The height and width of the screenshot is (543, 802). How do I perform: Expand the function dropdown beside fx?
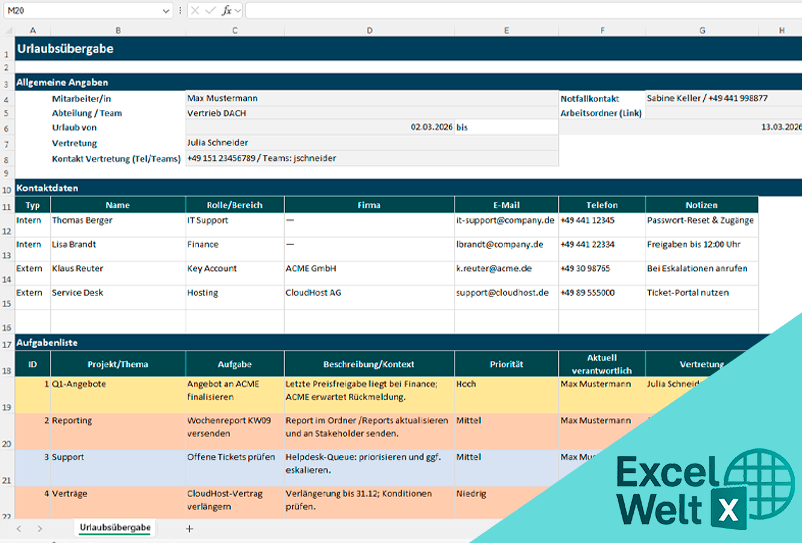[x=237, y=10]
